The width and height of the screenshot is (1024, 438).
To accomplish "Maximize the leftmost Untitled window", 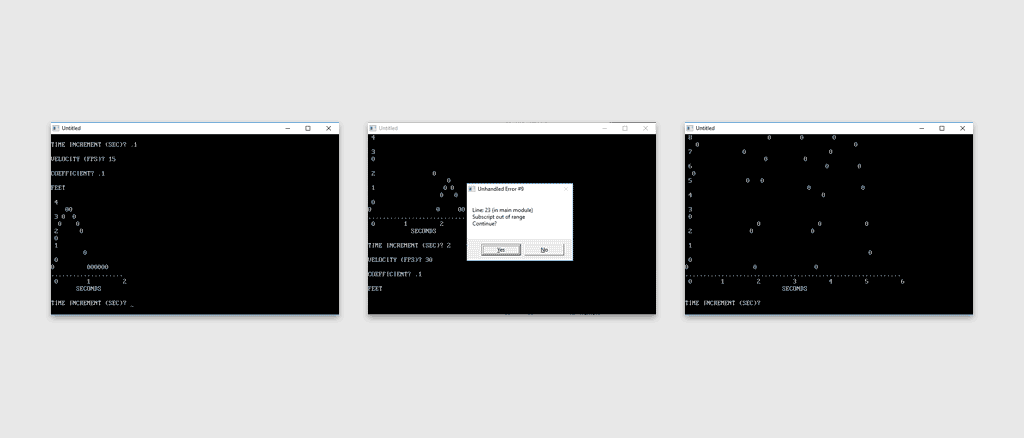I will (308, 128).
